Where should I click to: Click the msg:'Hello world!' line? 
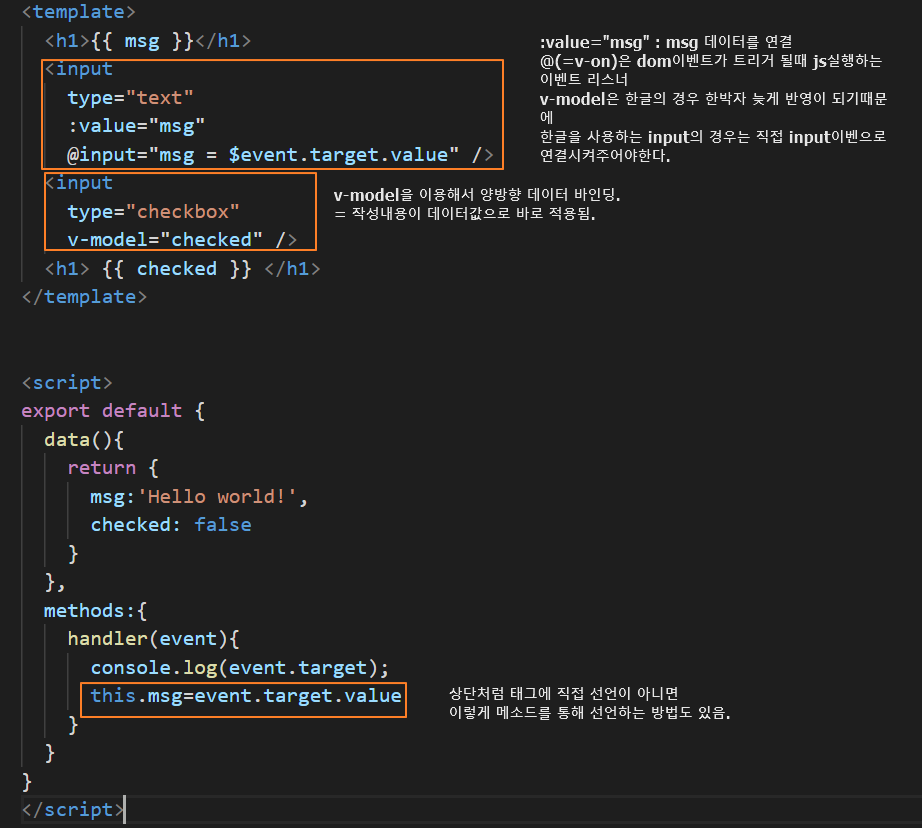pyautogui.click(x=199, y=497)
